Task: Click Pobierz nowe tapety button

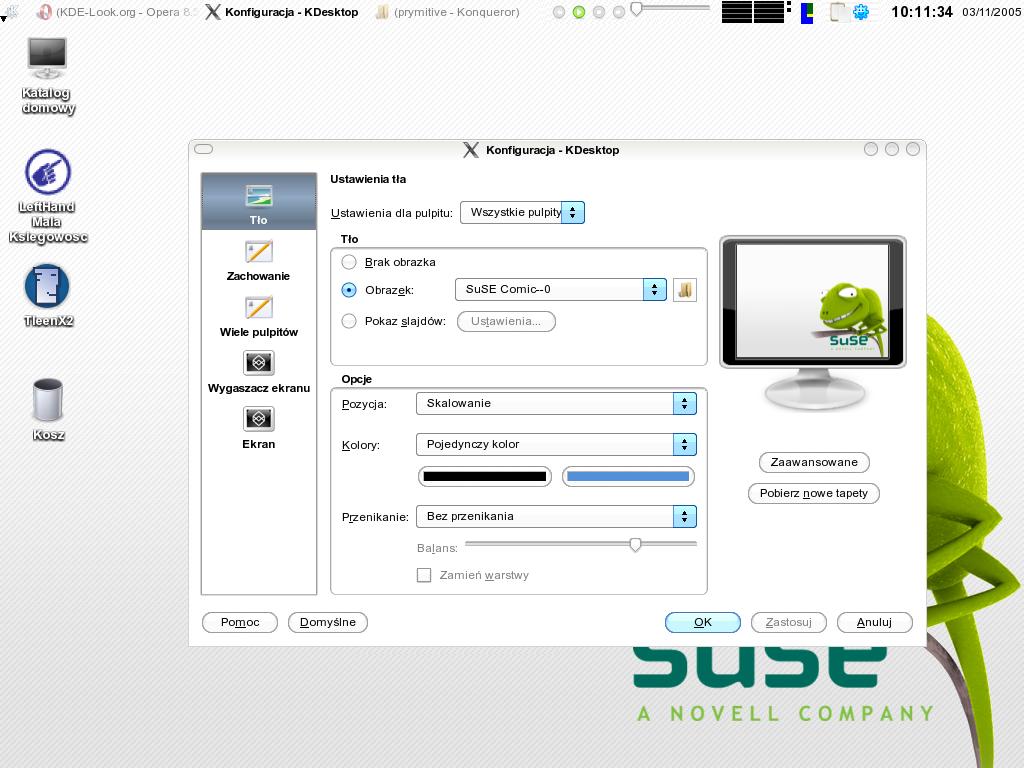Action: (x=814, y=494)
